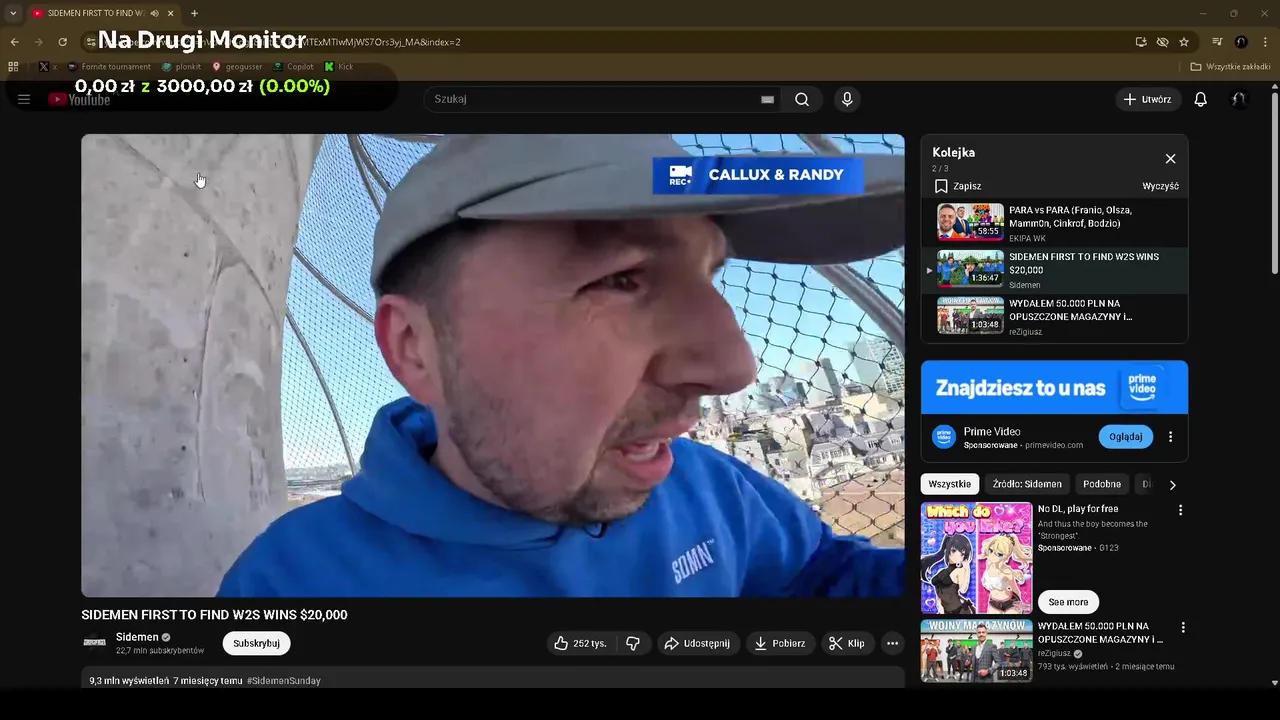Image resolution: width=1280 pixels, height=720 pixels.
Task: Click the YouTube logo to go home
Action: coord(79,99)
